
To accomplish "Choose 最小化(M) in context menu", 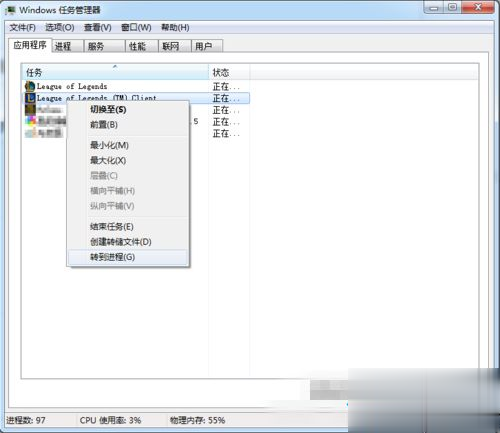I will 128,145.
